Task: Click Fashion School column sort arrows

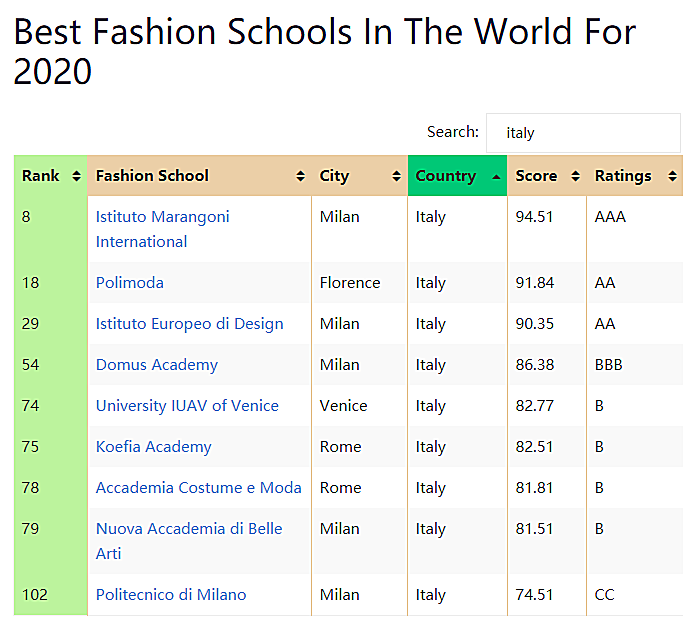Action: [300, 176]
